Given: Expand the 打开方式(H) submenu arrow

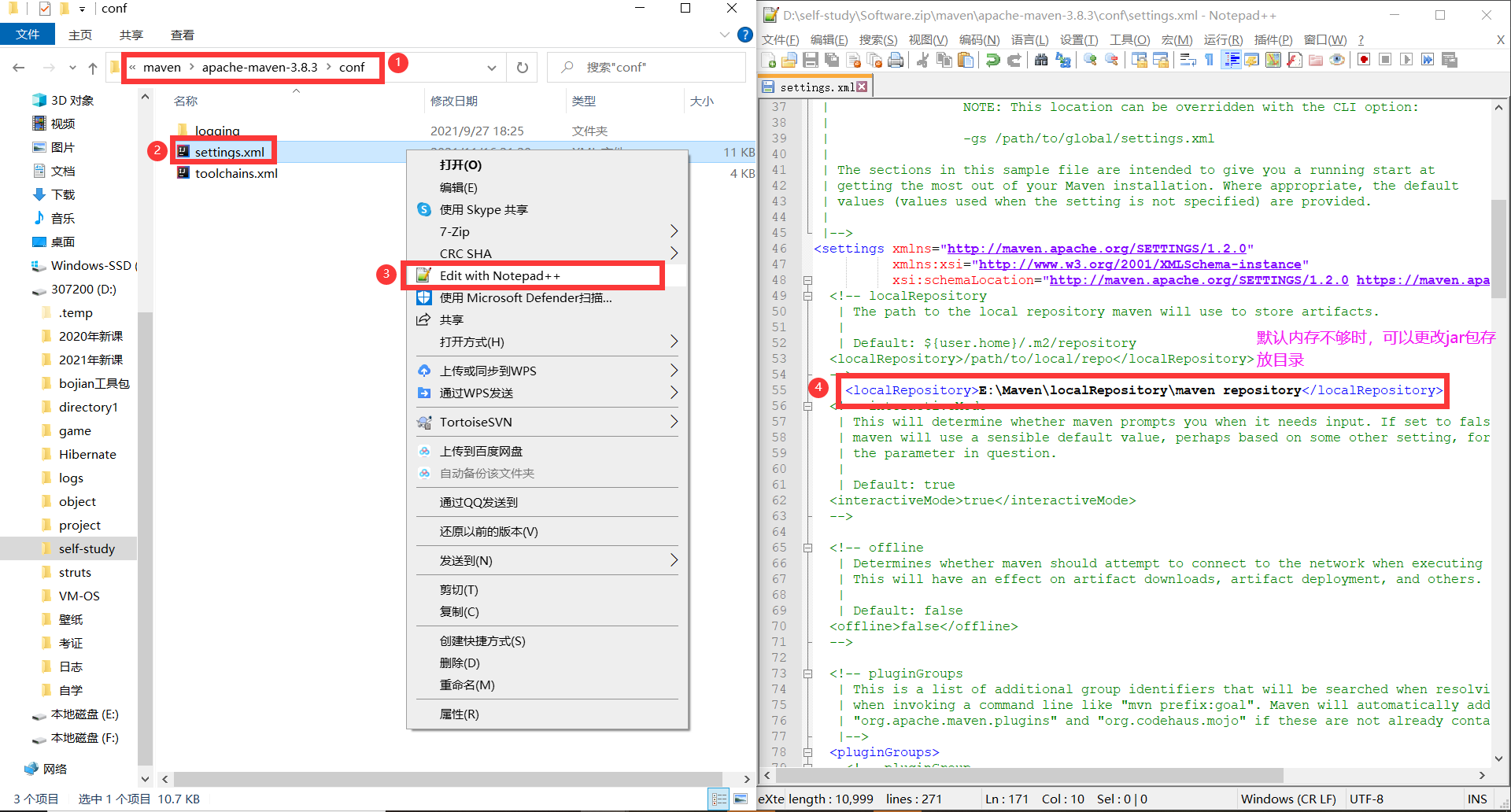Looking at the screenshot, I should (674, 341).
